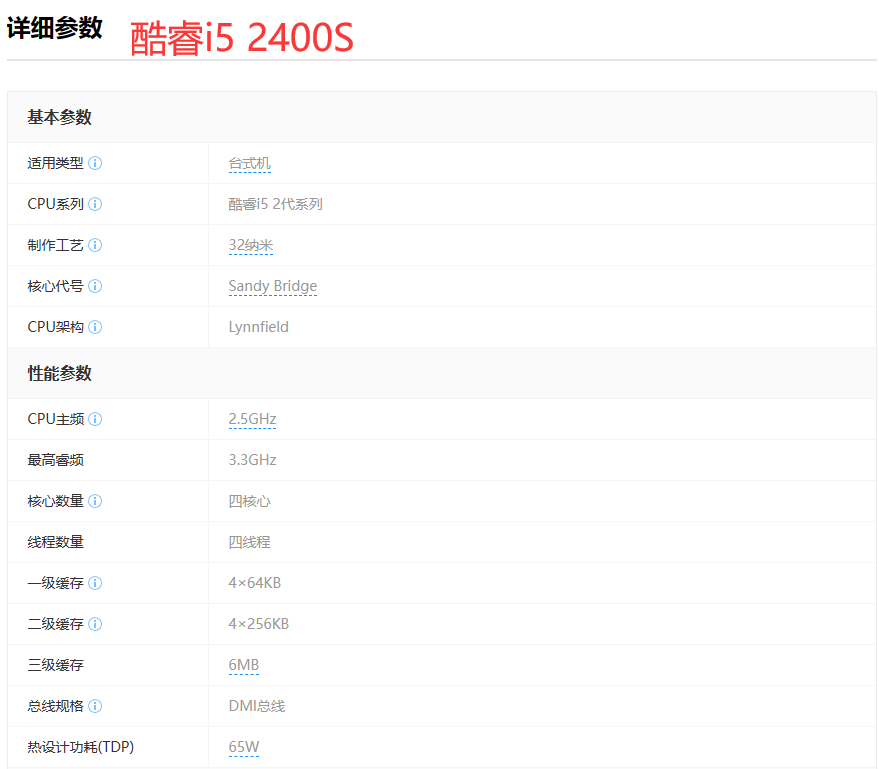Click the 最高睿频 label

coord(55,460)
